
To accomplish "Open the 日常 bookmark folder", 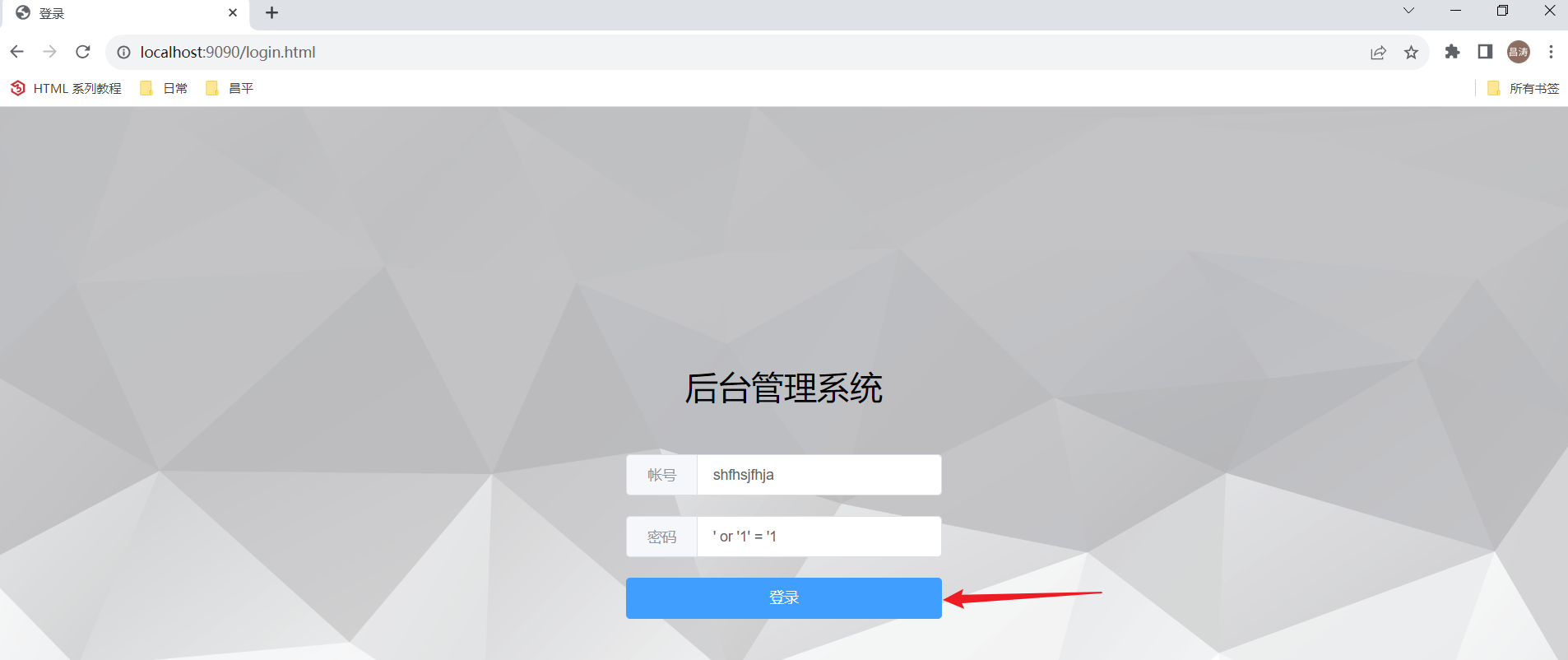I will (x=165, y=88).
